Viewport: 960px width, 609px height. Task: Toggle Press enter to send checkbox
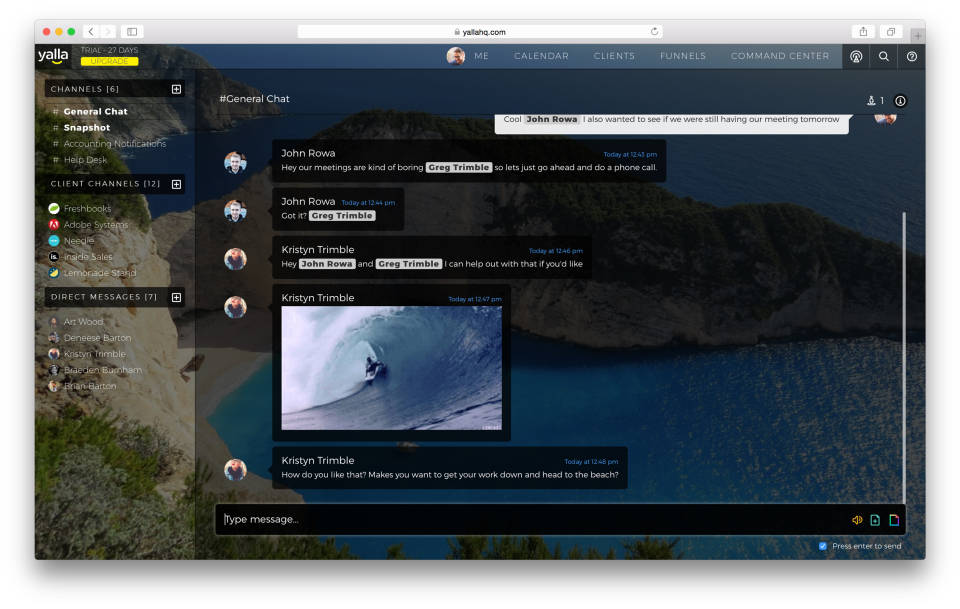(823, 546)
